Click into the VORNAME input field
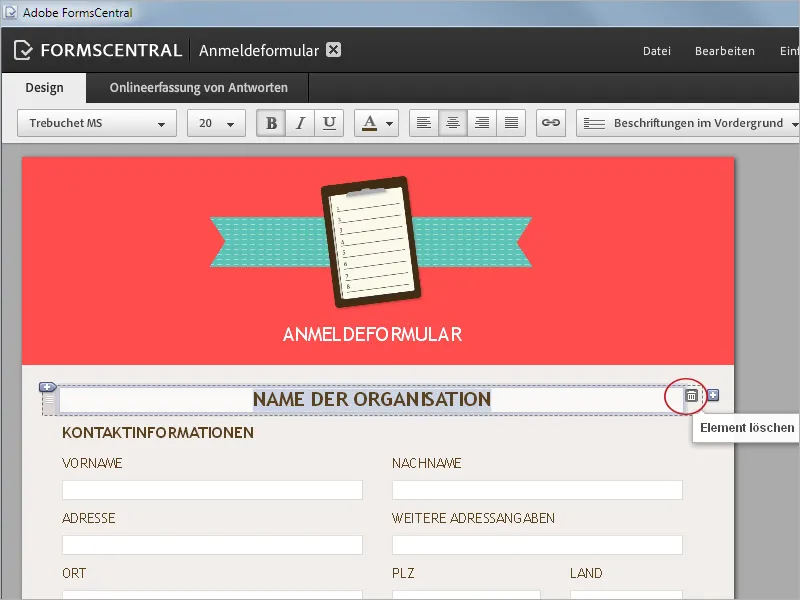Image resolution: width=800 pixels, height=600 pixels. [212, 490]
